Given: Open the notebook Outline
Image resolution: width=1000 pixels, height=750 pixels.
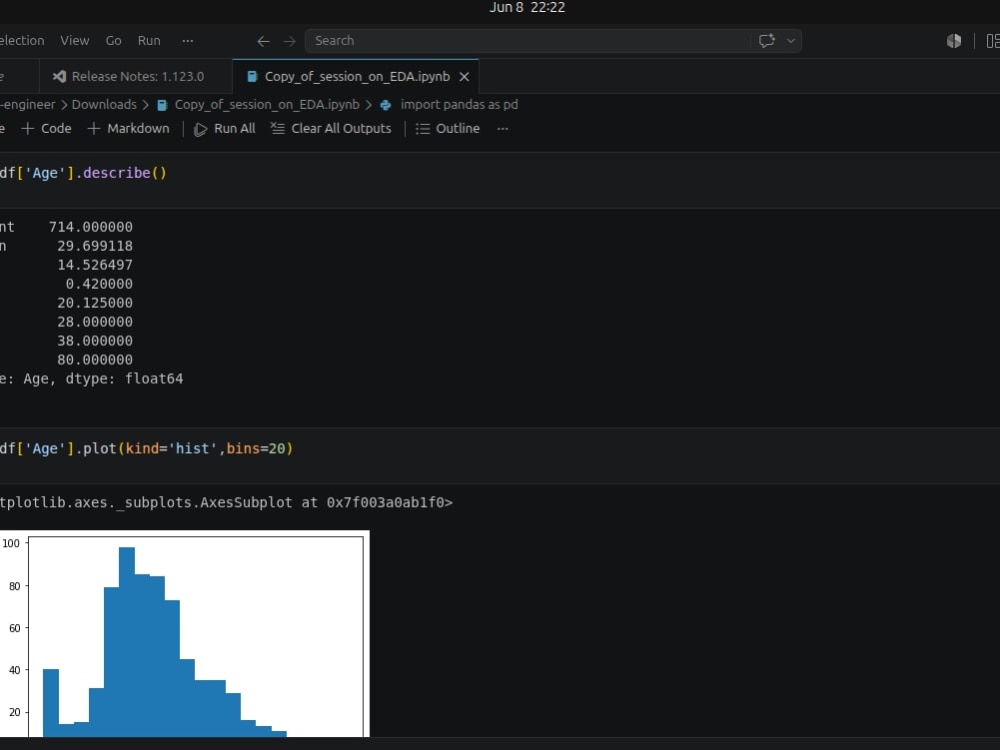Looking at the screenshot, I should (448, 129).
